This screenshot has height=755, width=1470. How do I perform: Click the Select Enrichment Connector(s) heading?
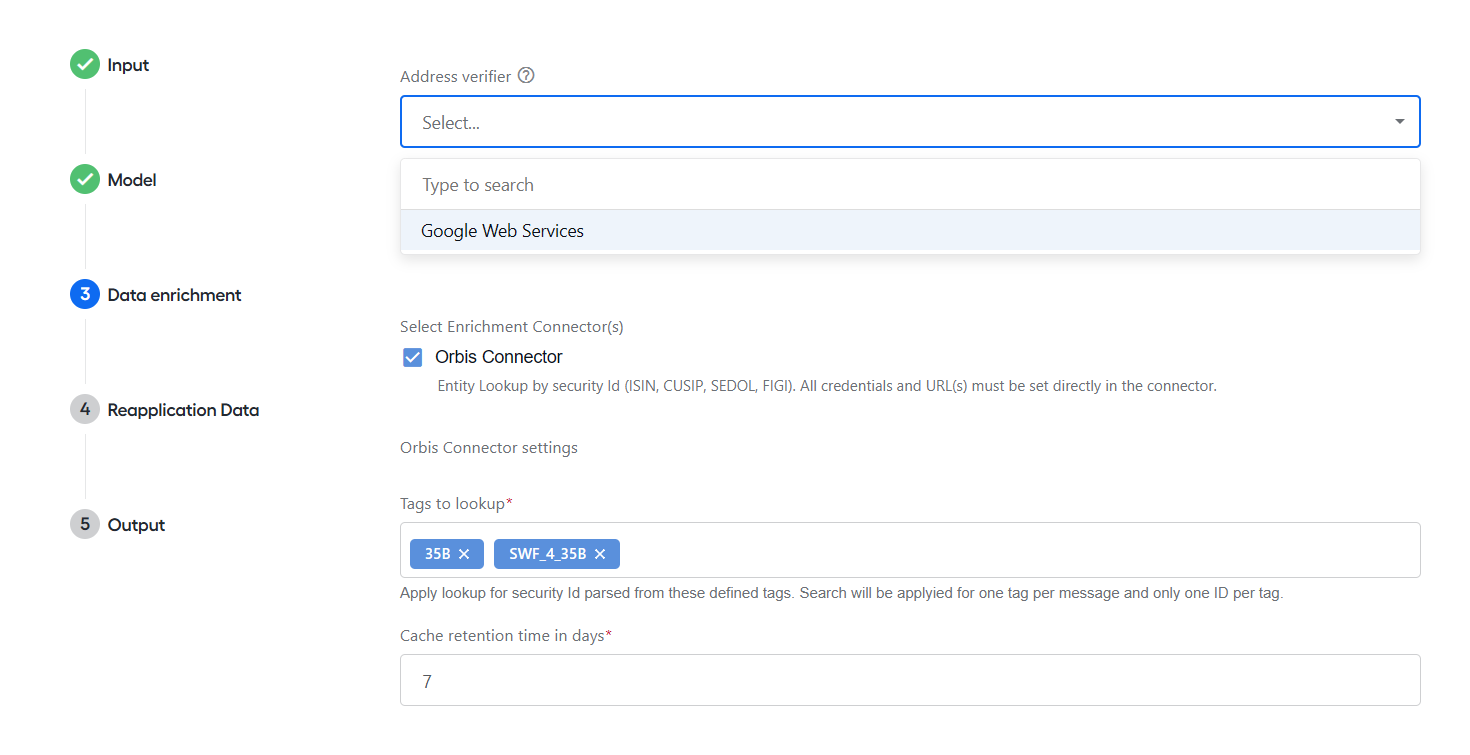512,326
